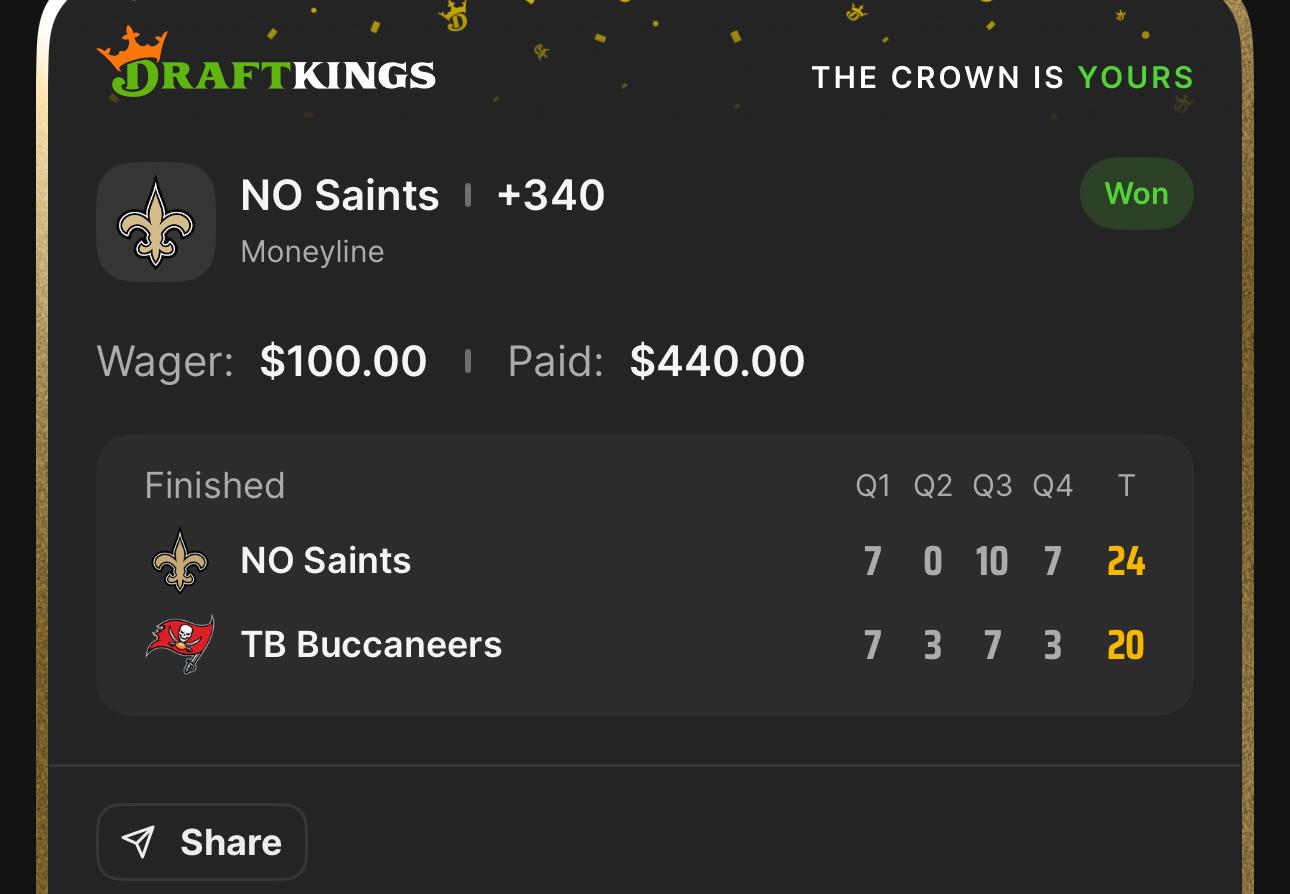
Task: Click "THE CROWN IS YOURS" banner text
Action: click(x=1002, y=77)
